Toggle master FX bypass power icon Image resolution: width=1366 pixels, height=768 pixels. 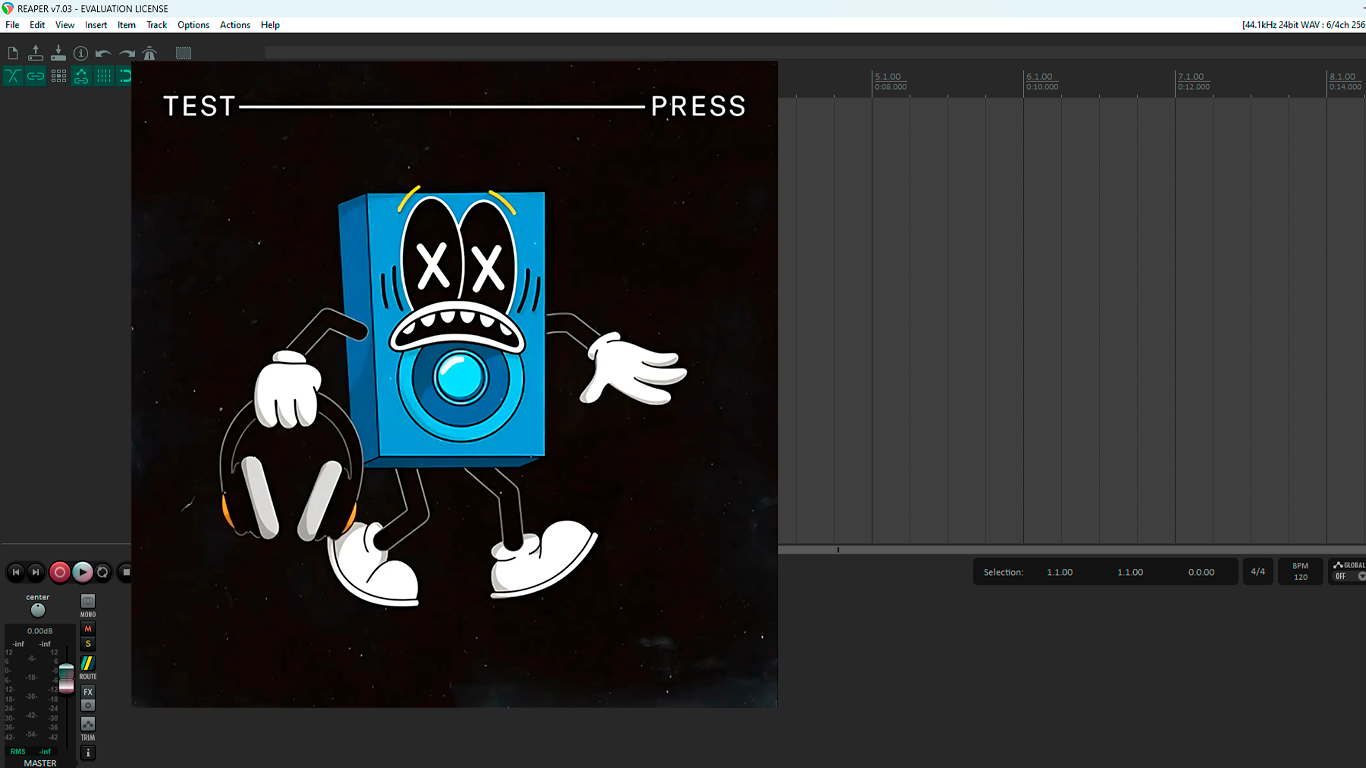tap(88, 705)
